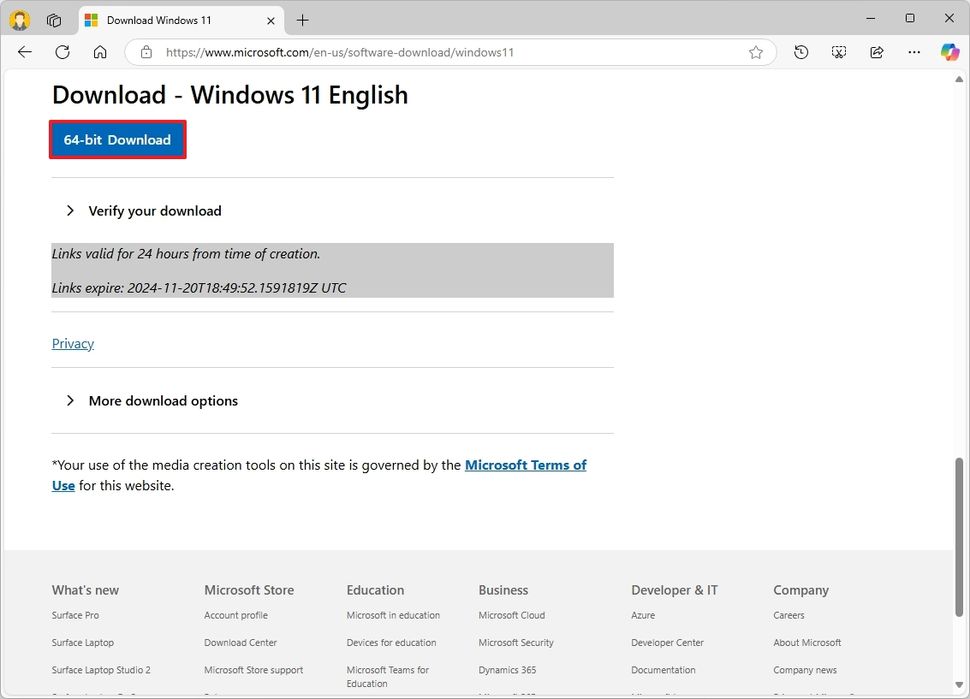Viewport: 970px width, 699px height.
Task: Click the 64-bit Download button
Action: (x=117, y=139)
